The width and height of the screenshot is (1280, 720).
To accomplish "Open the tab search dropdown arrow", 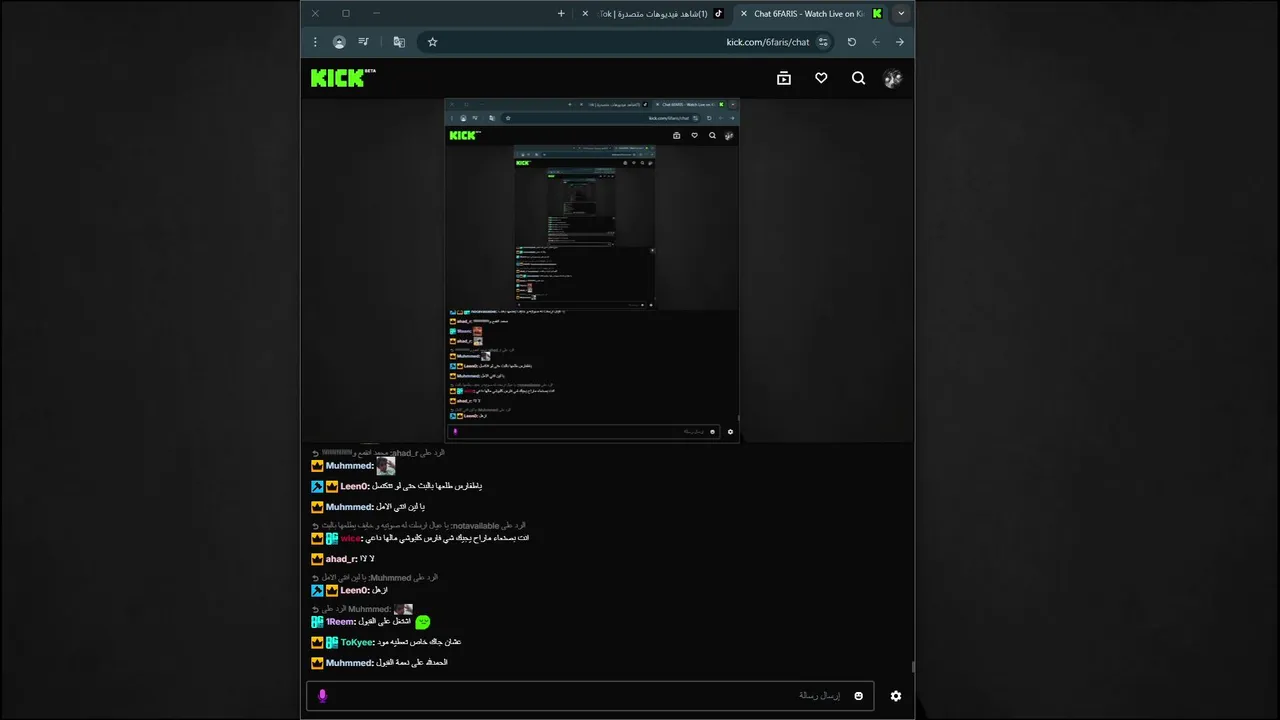I will (x=901, y=14).
